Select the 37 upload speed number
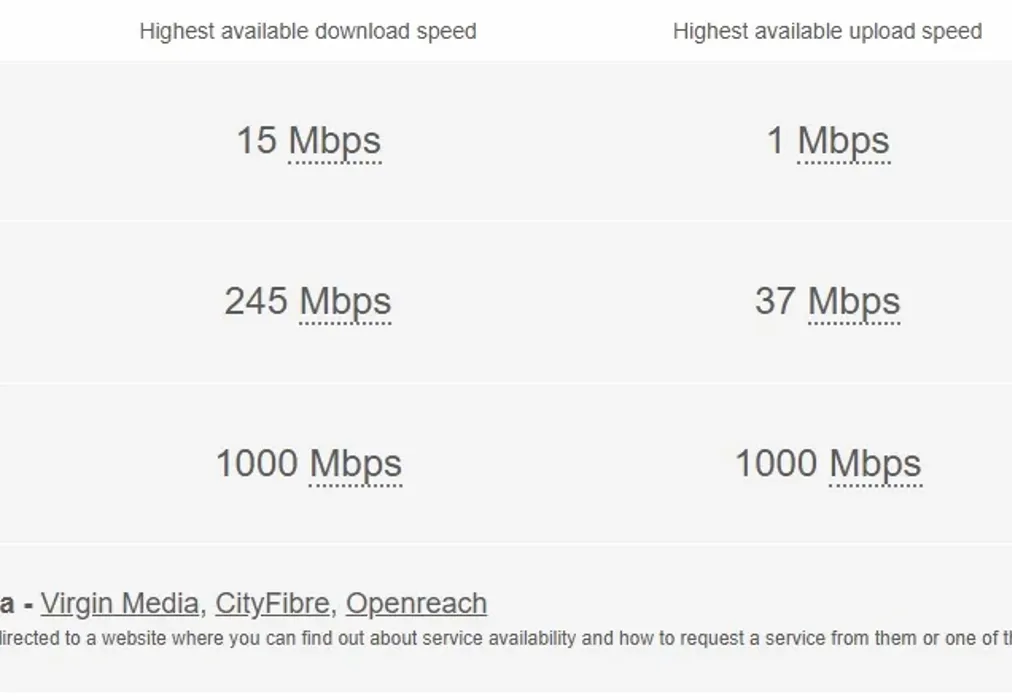The image size is (1012, 700). (x=775, y=302)
